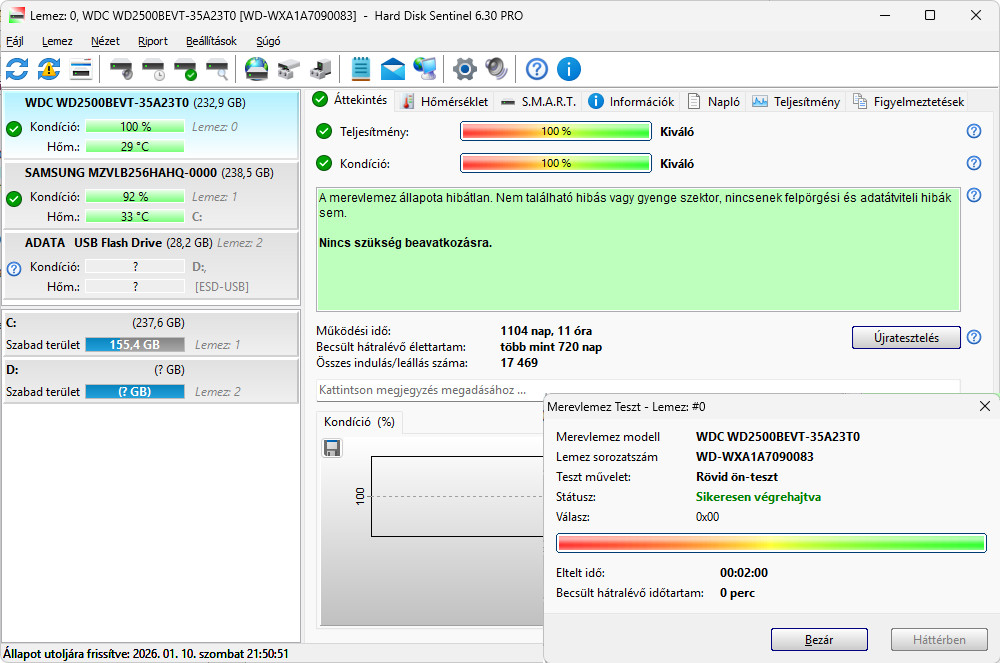The width and height of the screenshot is (1000, 663).
Task: Click help icon next to Teljesítmény bar
Action: [973, 132]
